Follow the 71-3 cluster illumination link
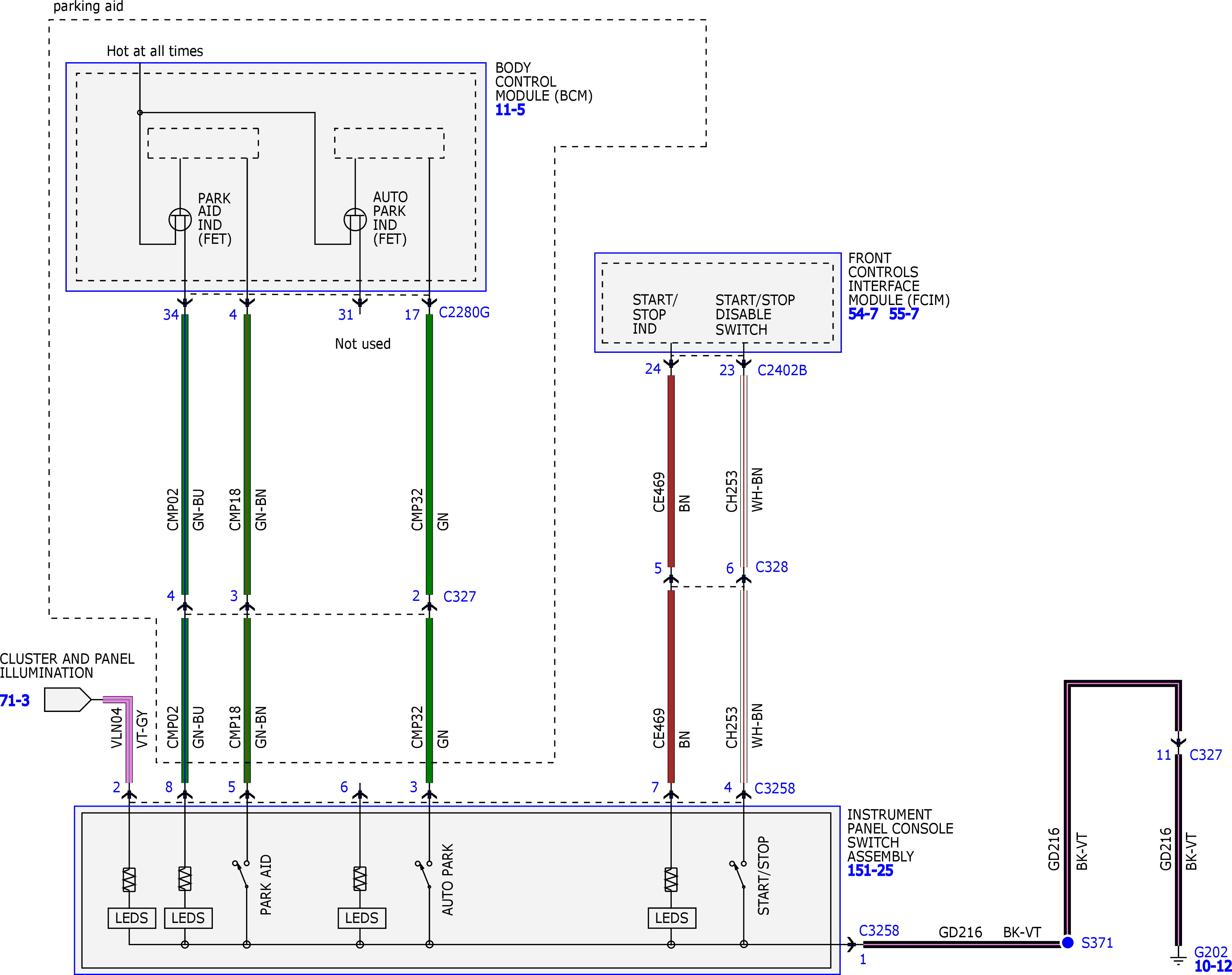 (x=15, y=700)
